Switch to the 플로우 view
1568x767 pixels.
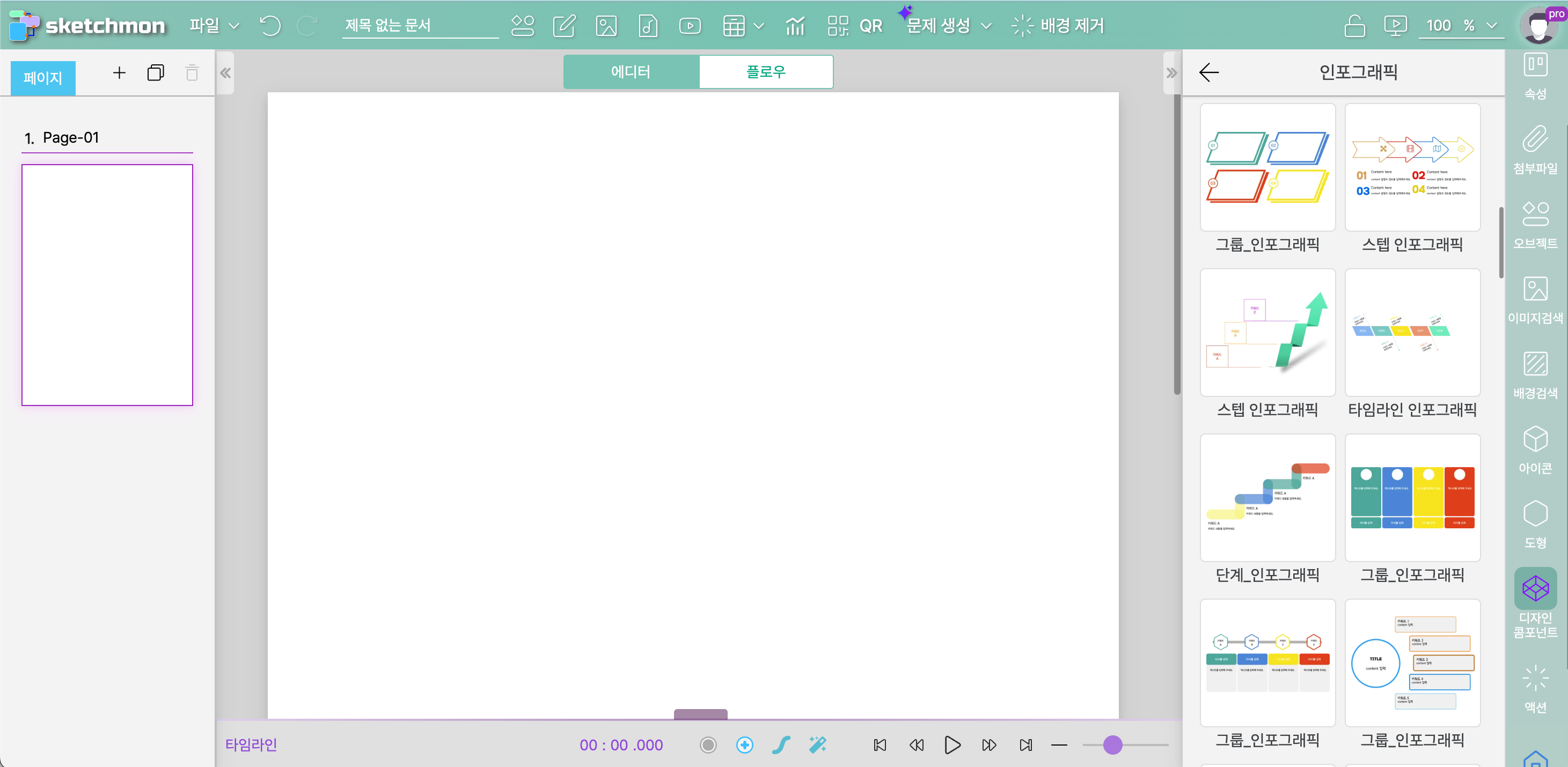coord(766,72)
